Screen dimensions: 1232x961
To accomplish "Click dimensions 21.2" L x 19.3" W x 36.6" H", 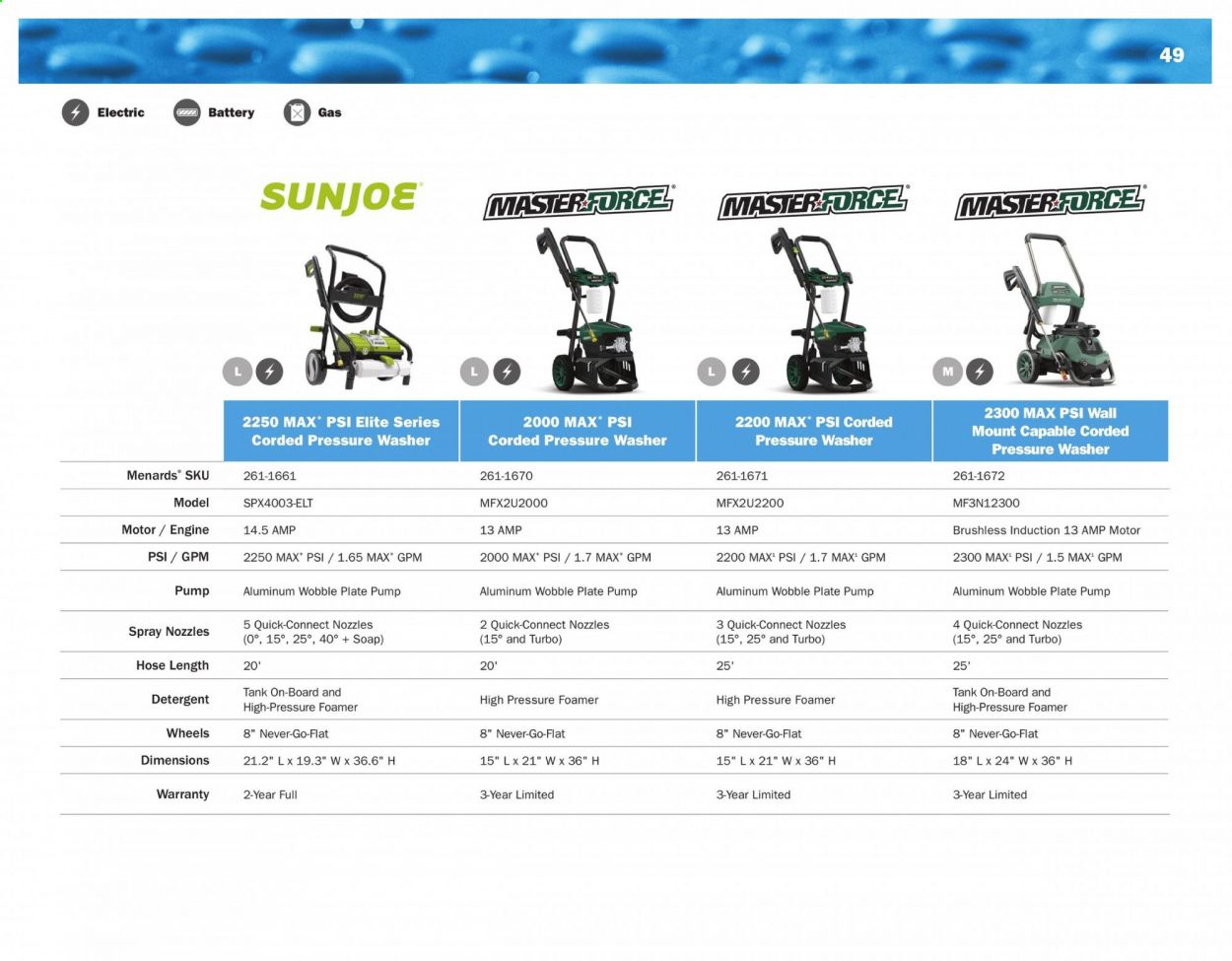I will pyautogui.click(x=319, y=761).
